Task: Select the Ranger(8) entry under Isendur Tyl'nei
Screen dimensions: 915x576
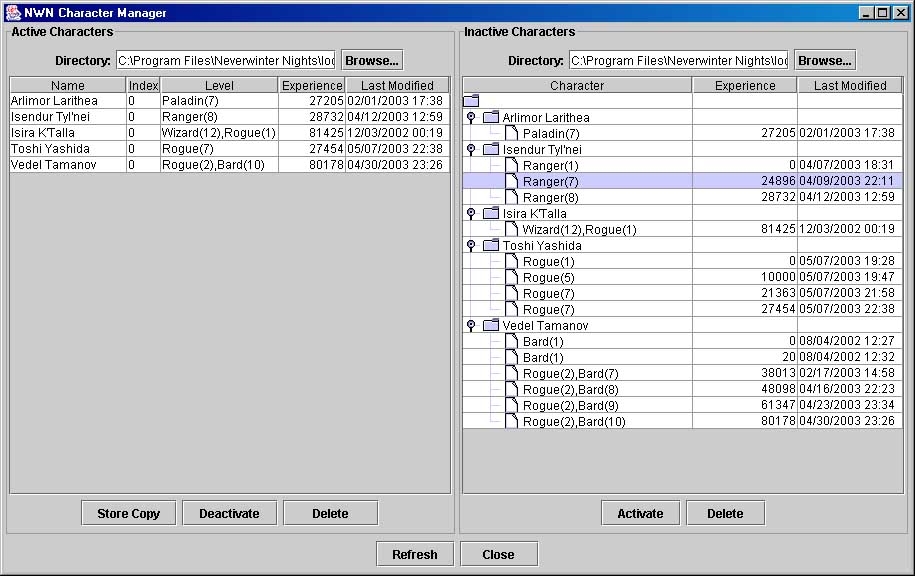Action: (550, 198)
